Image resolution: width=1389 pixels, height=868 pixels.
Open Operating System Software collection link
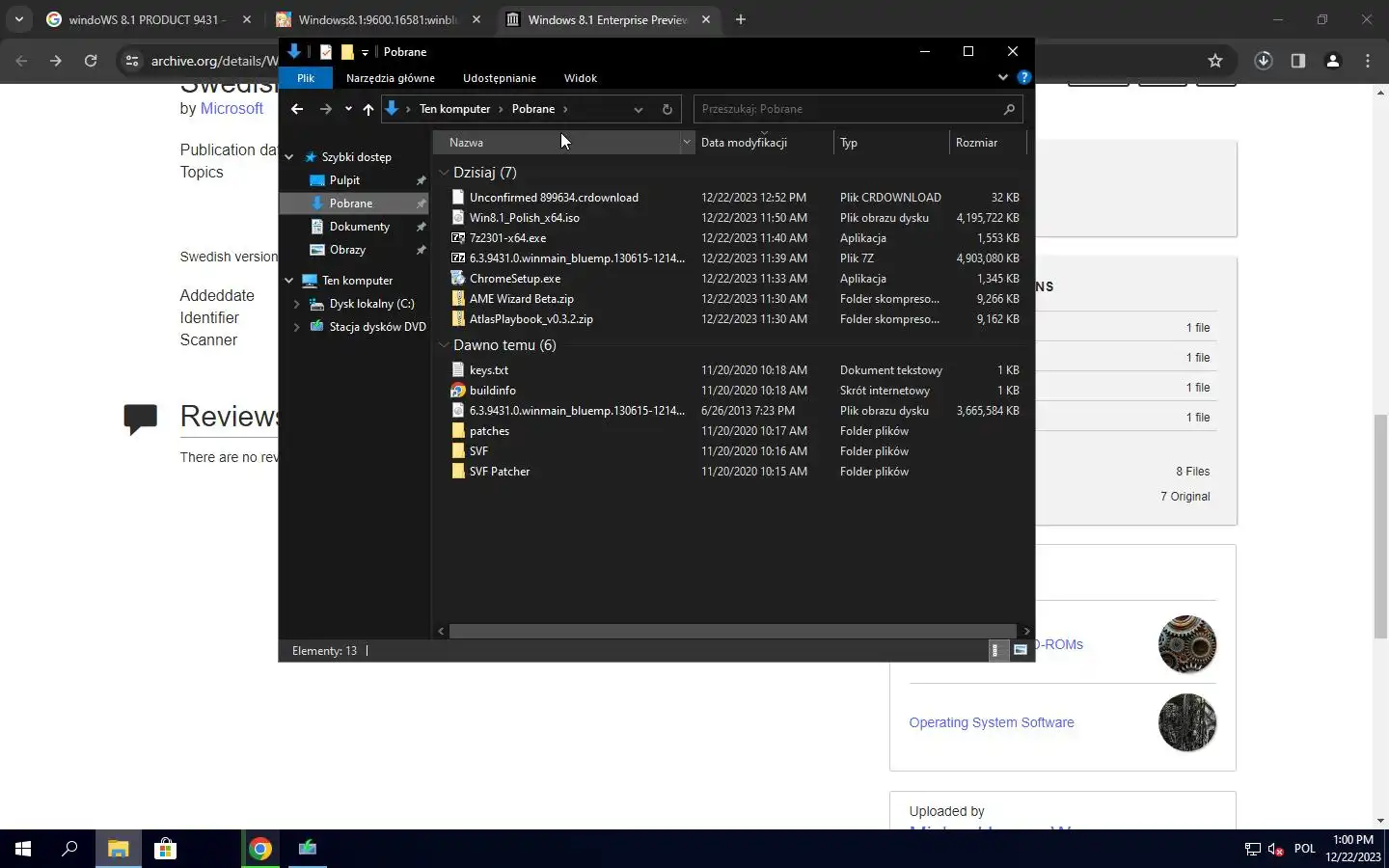[x=992, y=722]
